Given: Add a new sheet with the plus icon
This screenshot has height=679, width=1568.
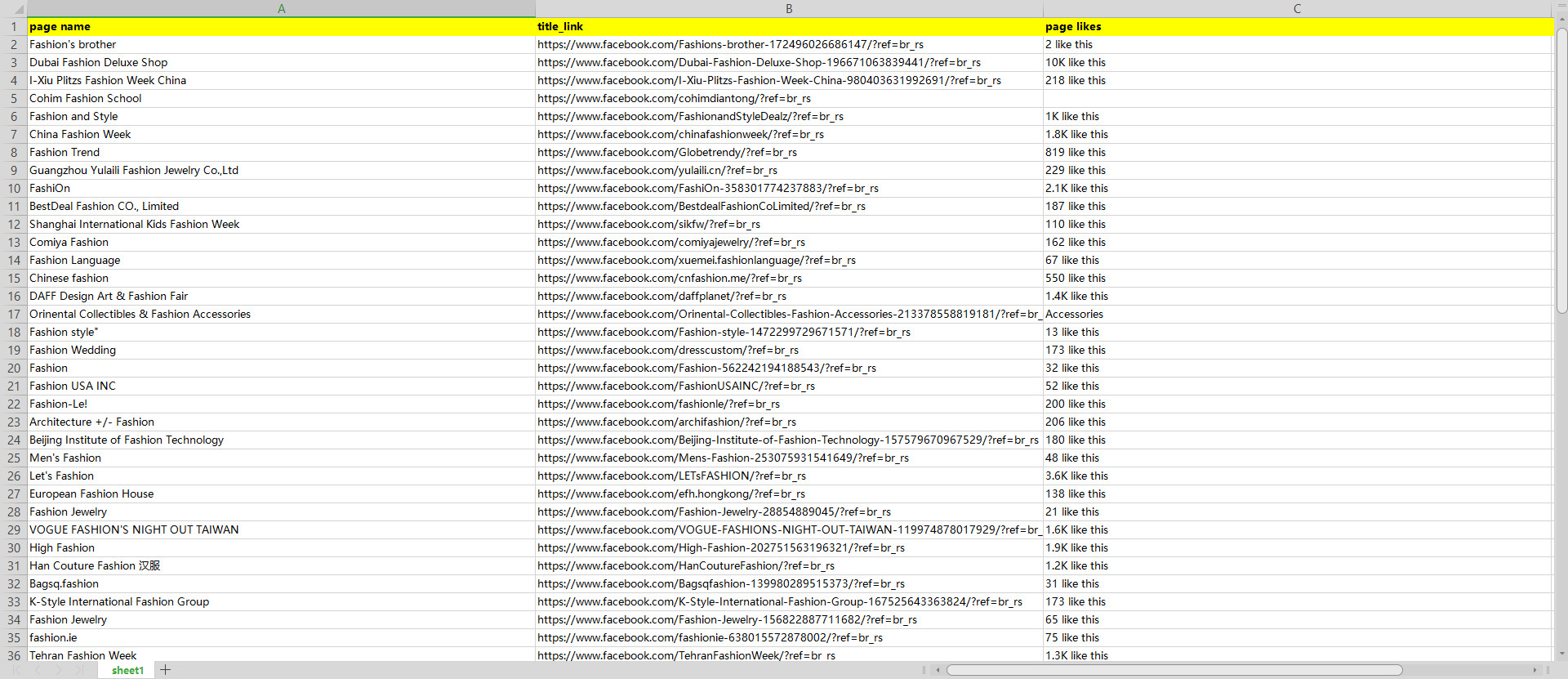Looking at the screenshot, I should (166, 670).
